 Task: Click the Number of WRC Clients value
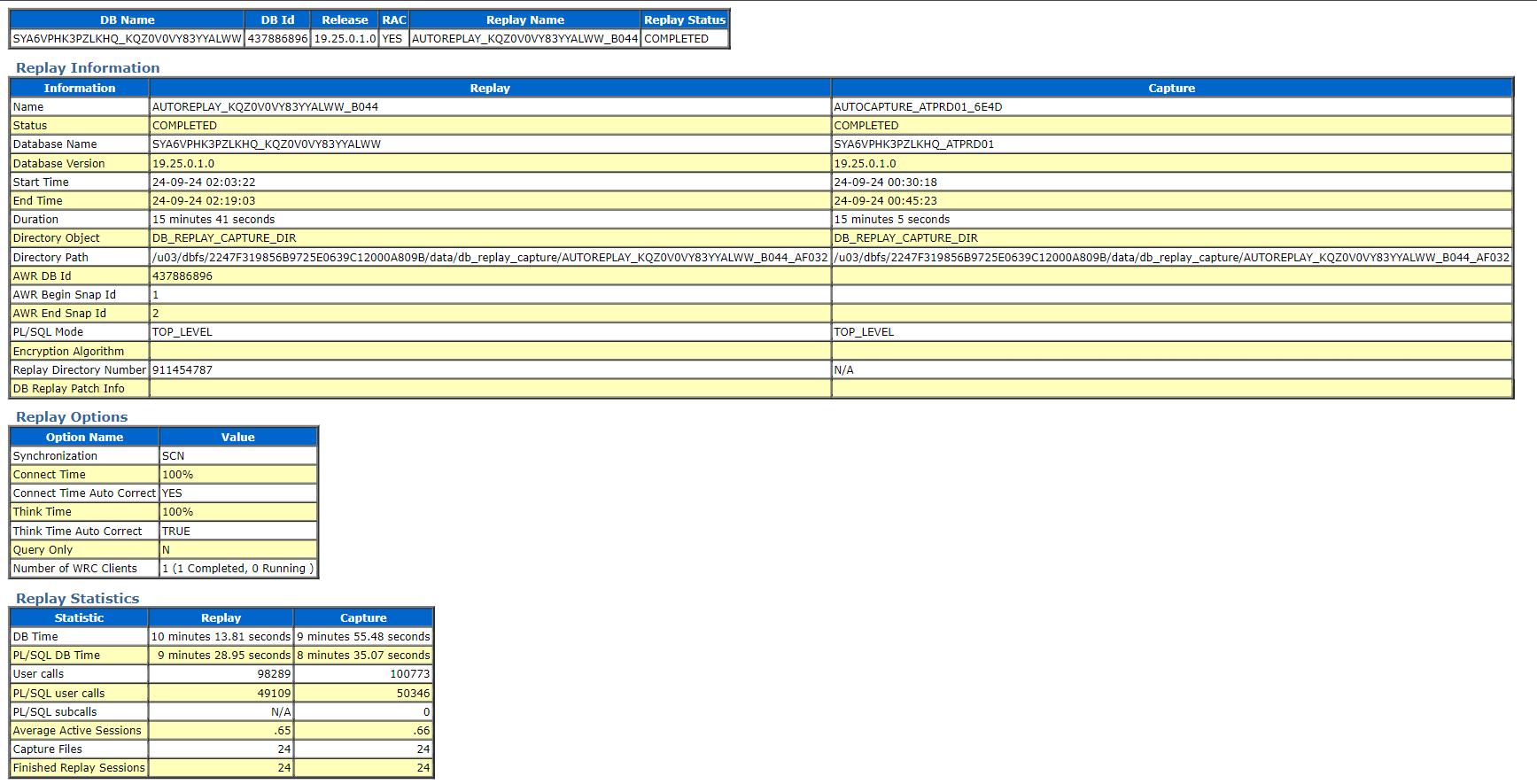click(x=237, y=569)
